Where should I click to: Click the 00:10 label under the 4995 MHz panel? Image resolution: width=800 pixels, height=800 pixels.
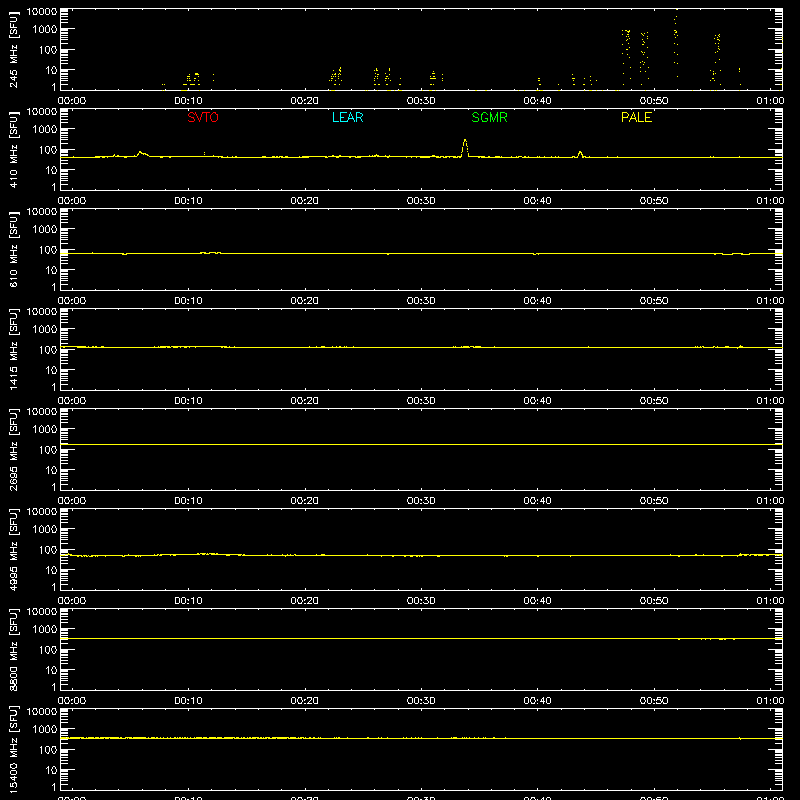click(188, 601)
